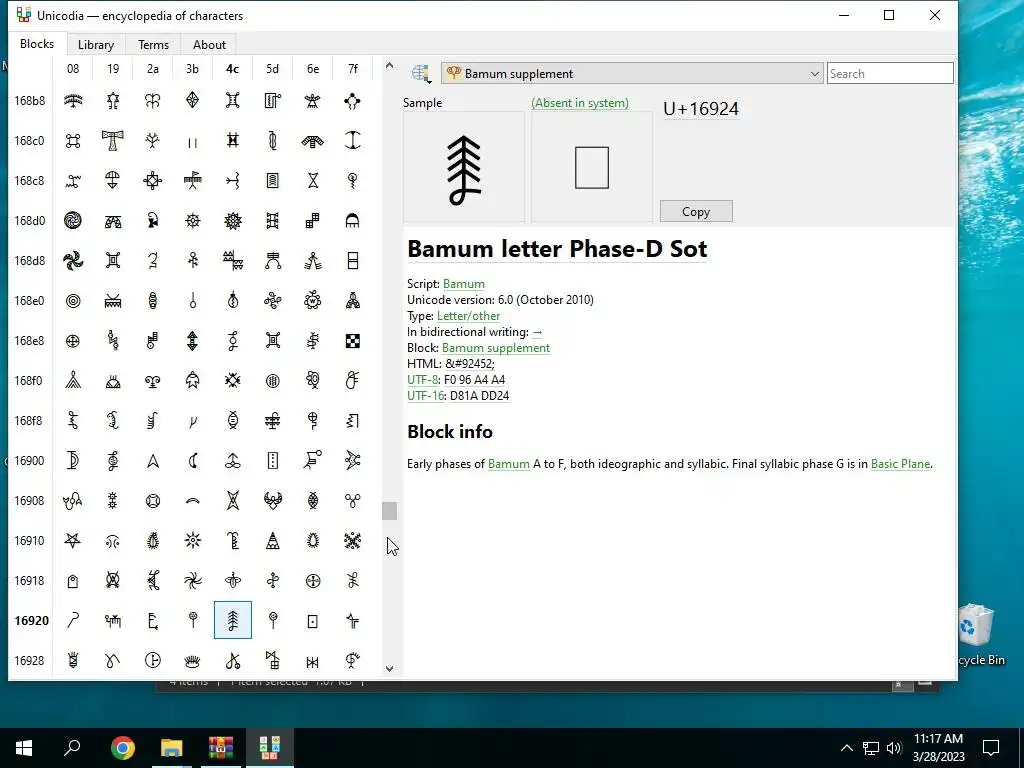1024x768 pixels.
Task: Open File Explorer from the taskbar
Action: coord(172,748)
